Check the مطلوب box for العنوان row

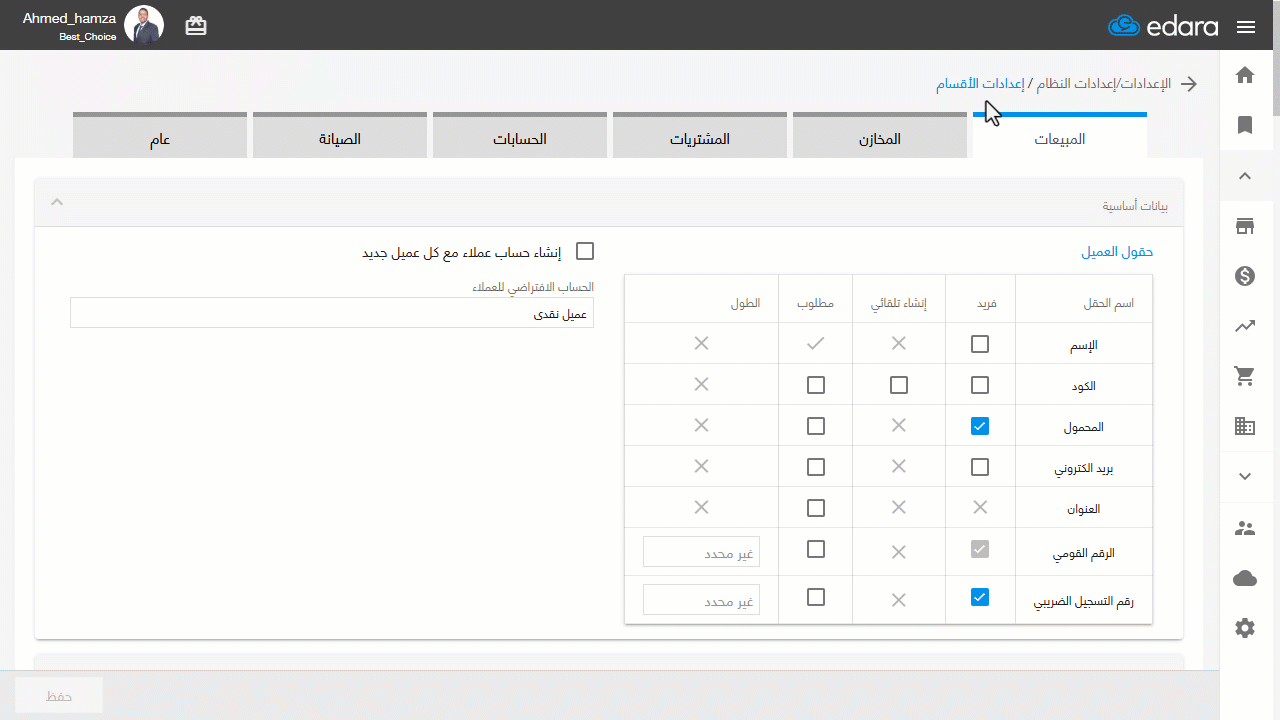pos(816,508)
